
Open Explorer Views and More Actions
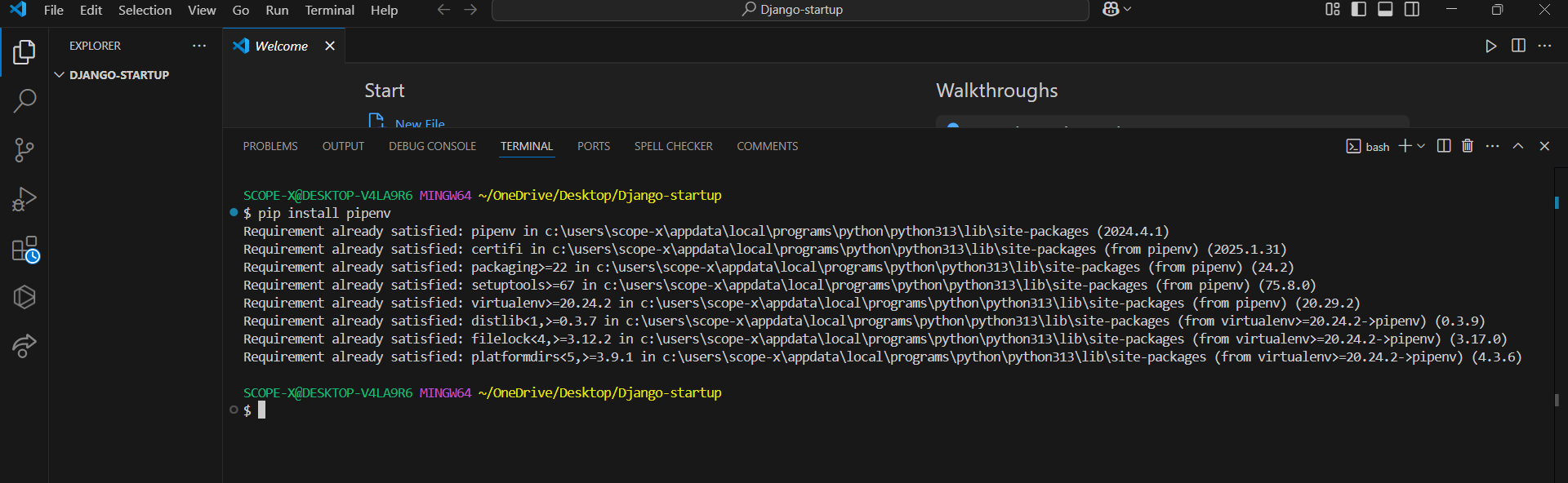(x=199, y=46)
